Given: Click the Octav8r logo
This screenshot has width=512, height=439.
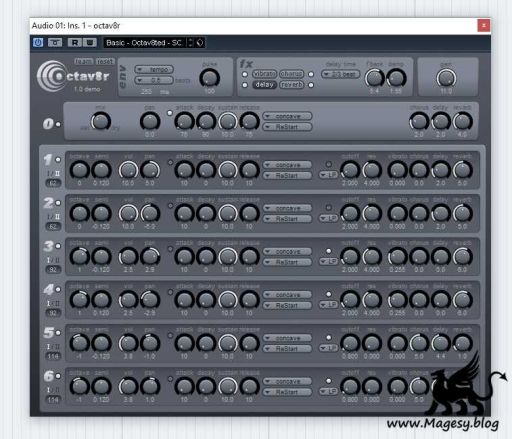Looking at the screenshot, I should click(x=73, y=76).
